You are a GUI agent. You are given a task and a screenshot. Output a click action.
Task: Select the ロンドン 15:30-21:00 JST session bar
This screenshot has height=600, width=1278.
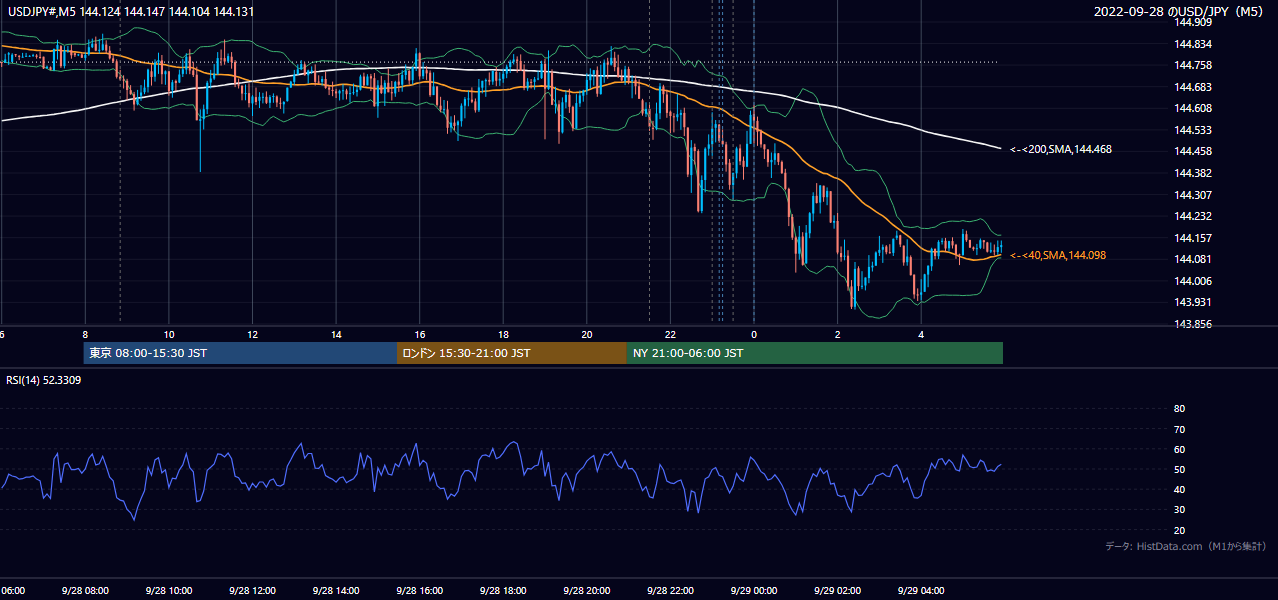coord(512,353)
